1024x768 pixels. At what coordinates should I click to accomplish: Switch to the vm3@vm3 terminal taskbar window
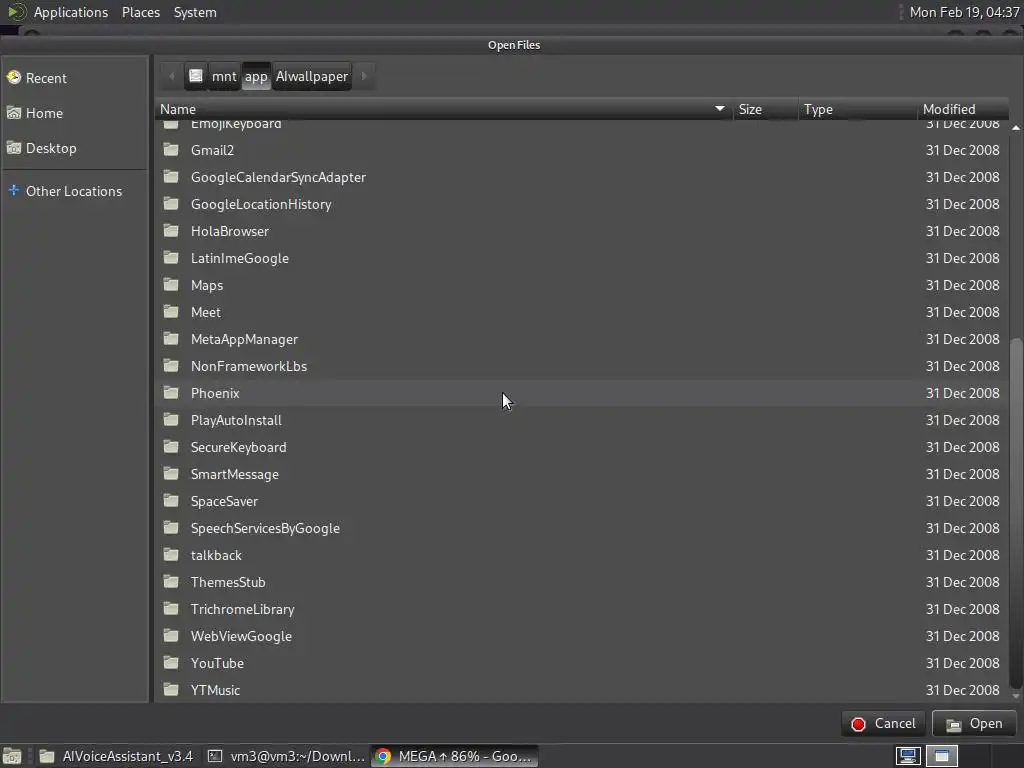click(286, 756)
